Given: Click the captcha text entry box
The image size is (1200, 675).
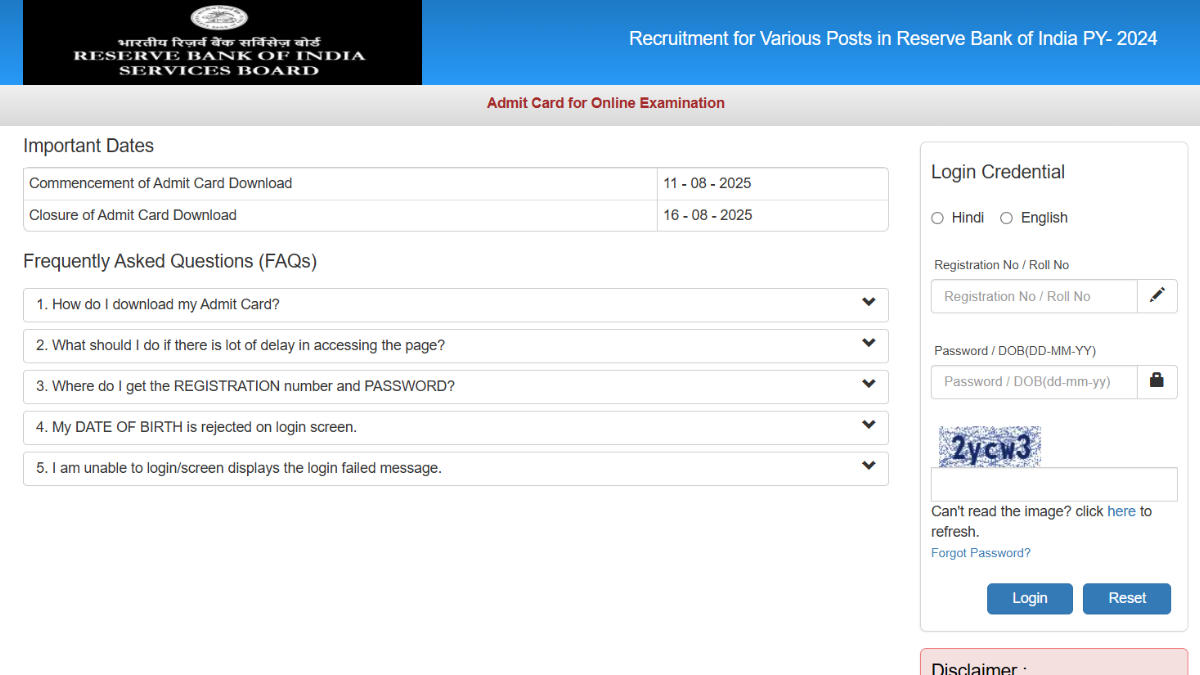Looking at the screenshot, I should (1054, 484).
